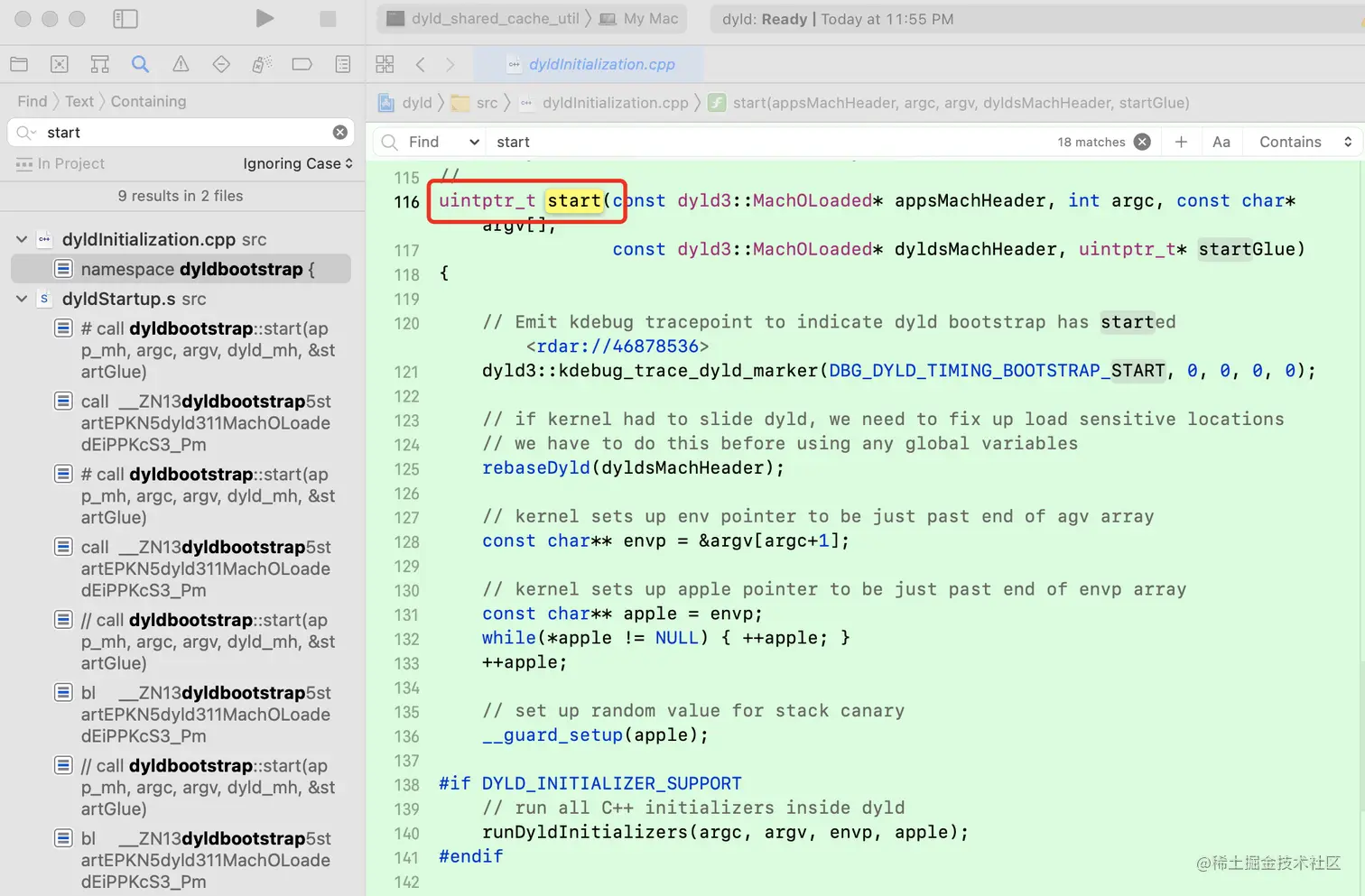Image resolution: width=1365 pixels, height=896 pixels.
Task: Collapse dyldStartup.s search results
Action: tap(22, 299)
